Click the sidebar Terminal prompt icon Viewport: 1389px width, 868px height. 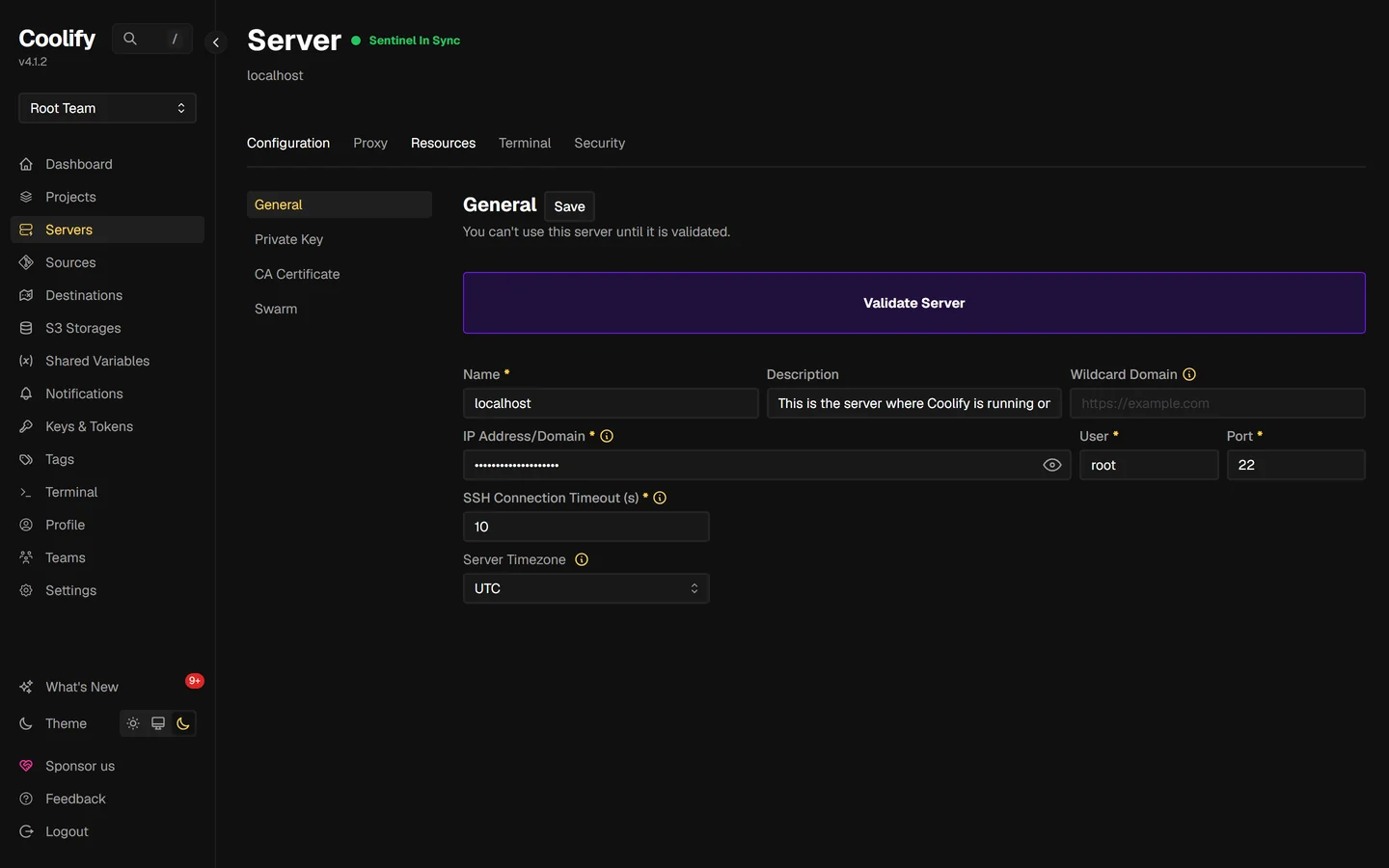pyautogui.click(x=26, y=492)
